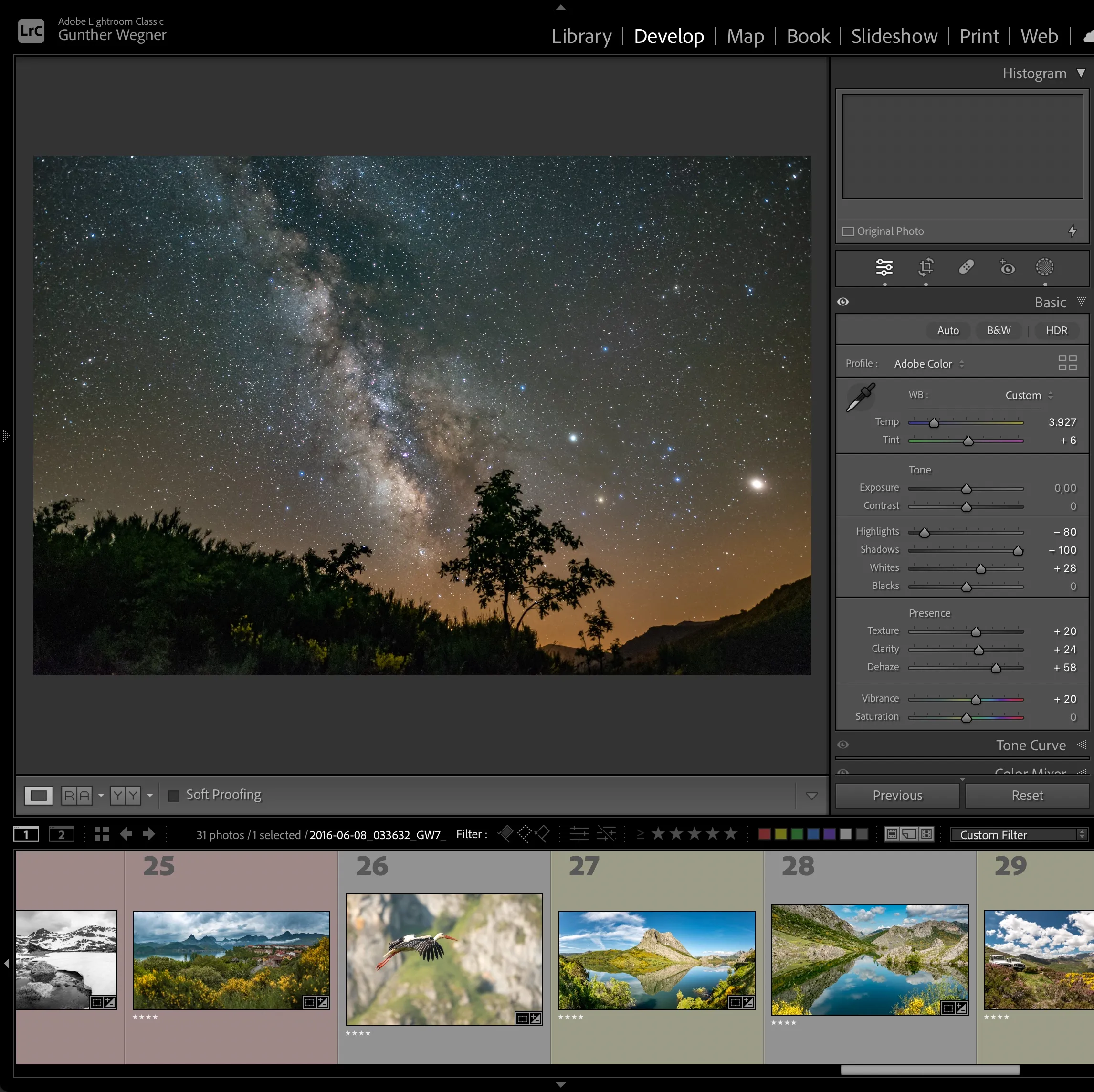
Task: Open the Masking tool icon
Action: 1044,267
